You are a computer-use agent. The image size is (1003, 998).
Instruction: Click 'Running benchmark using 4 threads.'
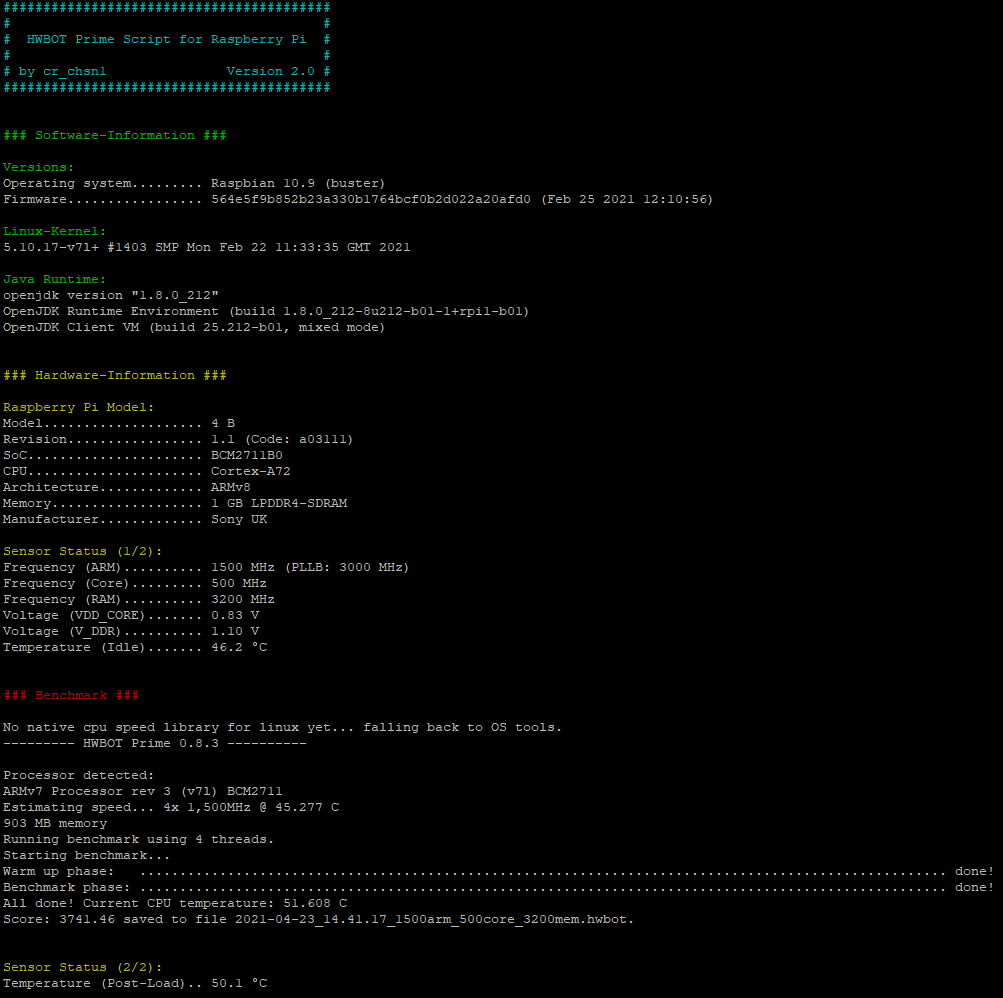pyautogui.click(x=139, y=839)
